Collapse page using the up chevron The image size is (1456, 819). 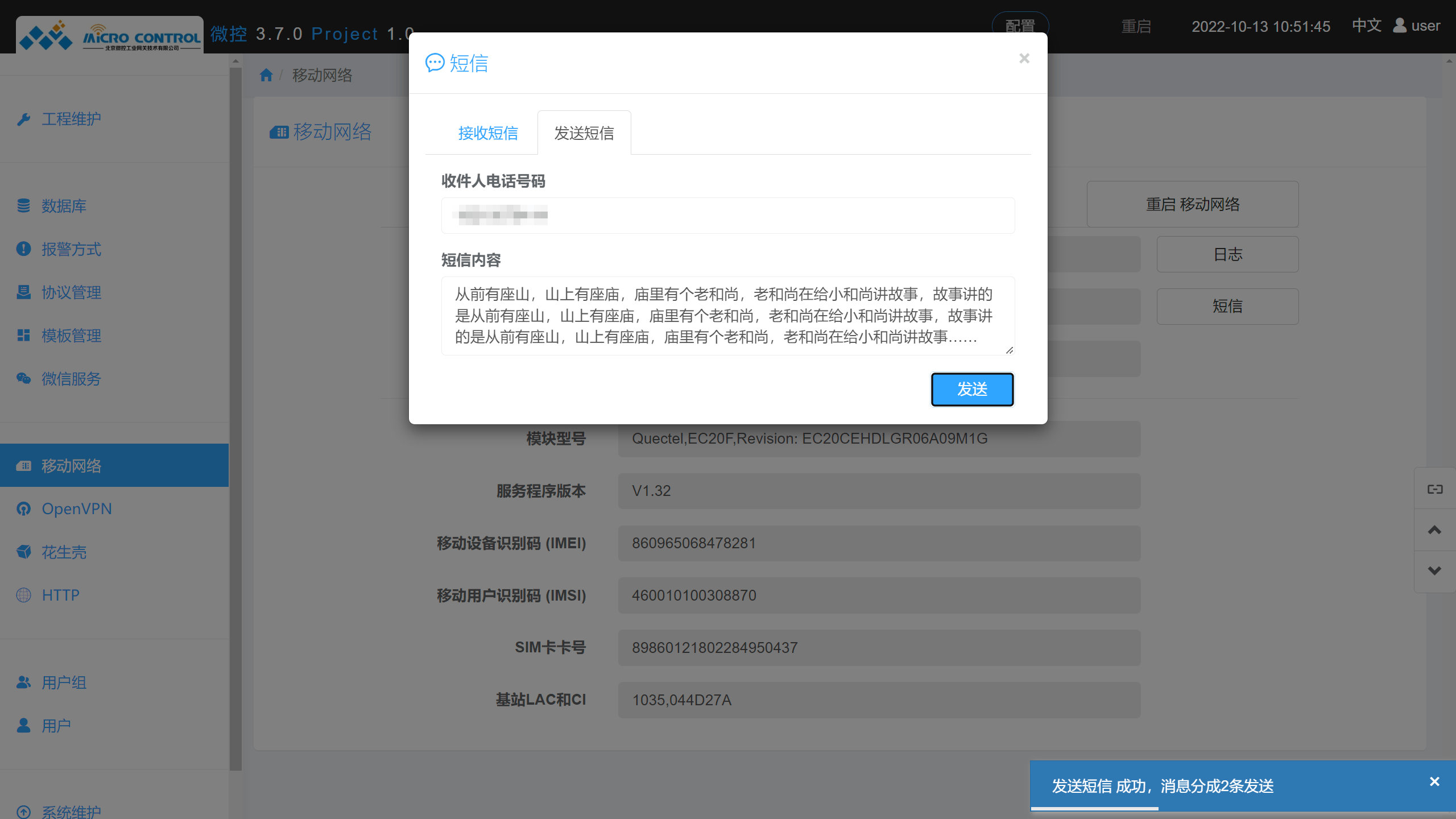1434,530
